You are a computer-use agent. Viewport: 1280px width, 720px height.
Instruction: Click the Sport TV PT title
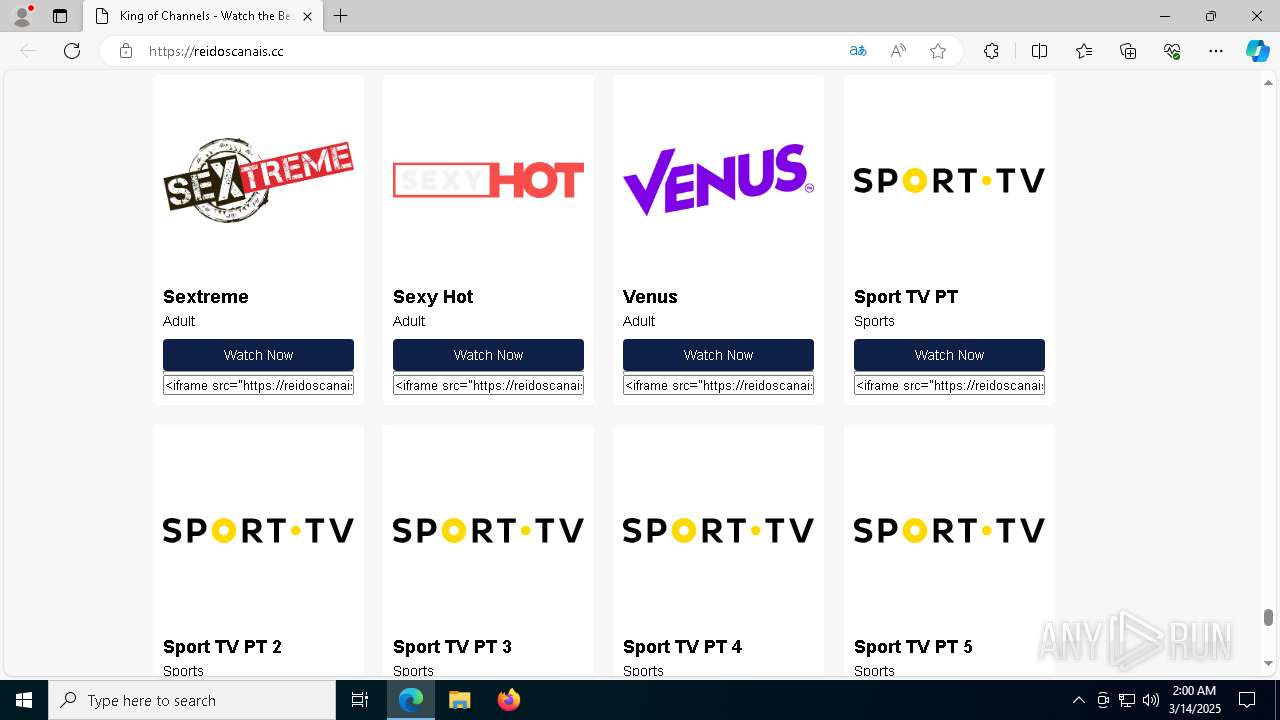click(906, 297)
